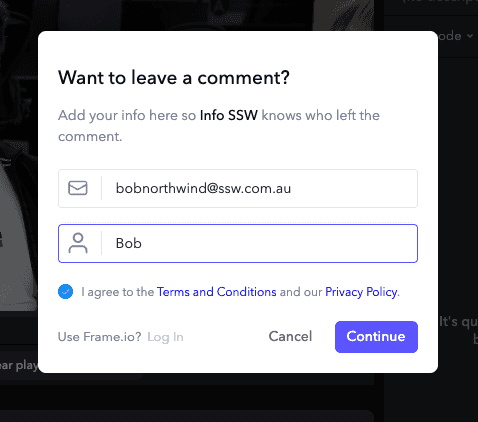This screenshot has width=478, height=422.
Task: Click the person icon in the name field
Action: [78, 243]
